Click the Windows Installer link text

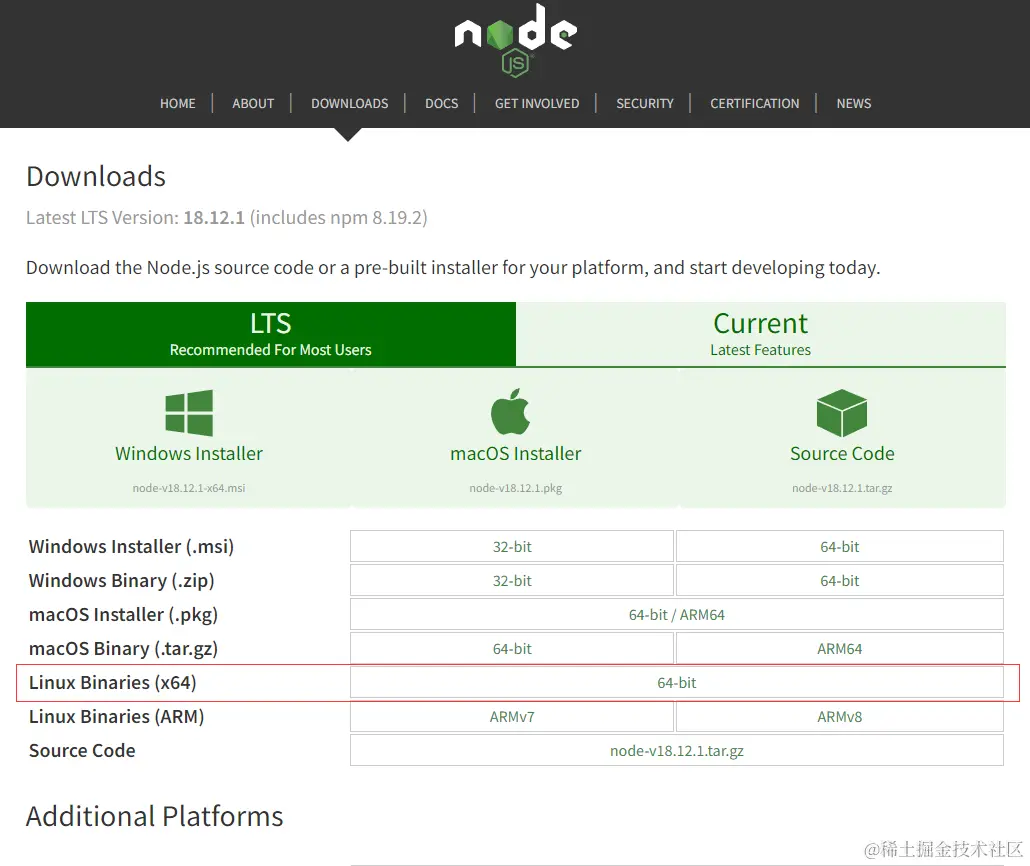pyautogui.click(x=189, y=453)
